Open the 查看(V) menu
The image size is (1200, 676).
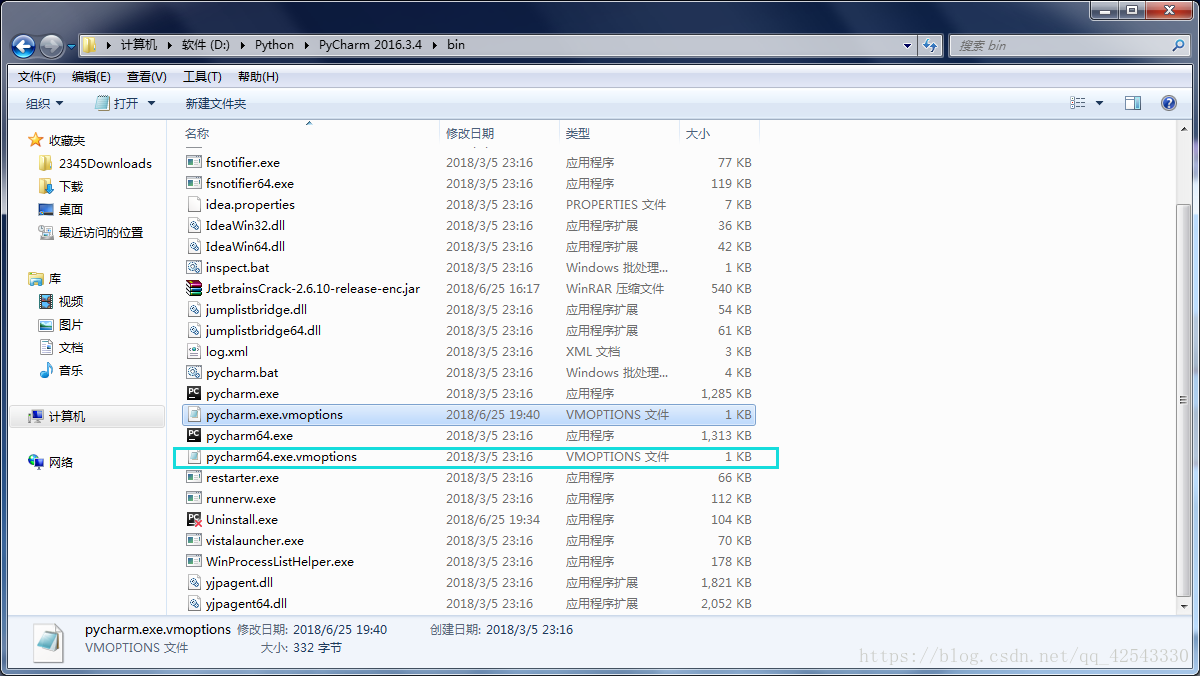point(147,76)
